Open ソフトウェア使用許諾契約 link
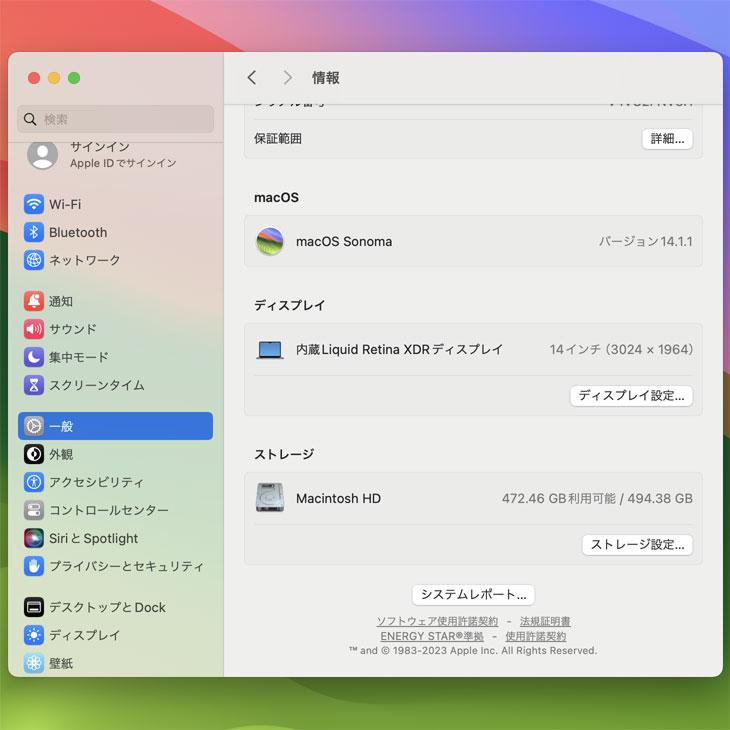730x730 pixels. (437, 621)
